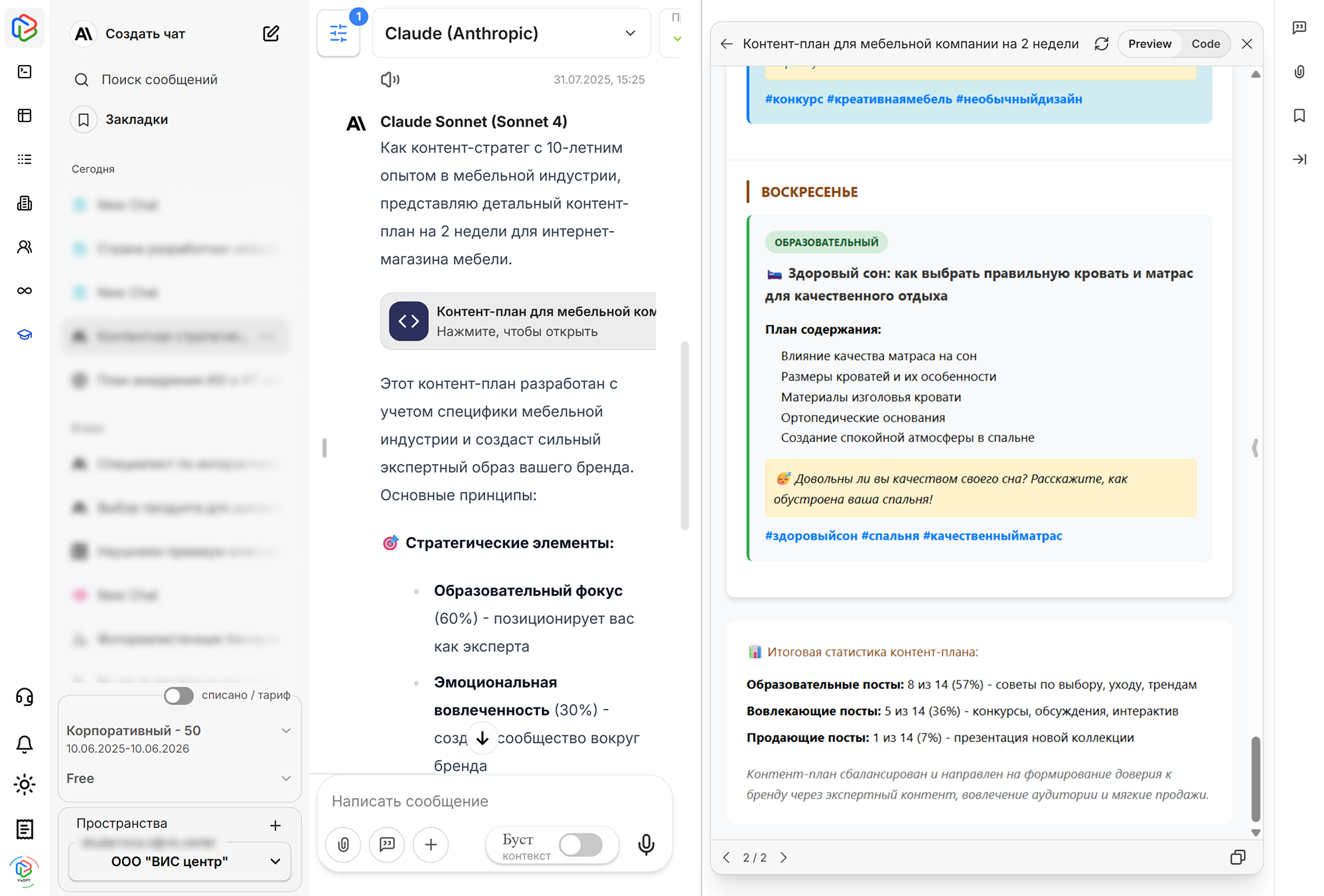This screenshot has width=1324, height=896.
Task: Go to the previous artifact version
Action: 727,858
